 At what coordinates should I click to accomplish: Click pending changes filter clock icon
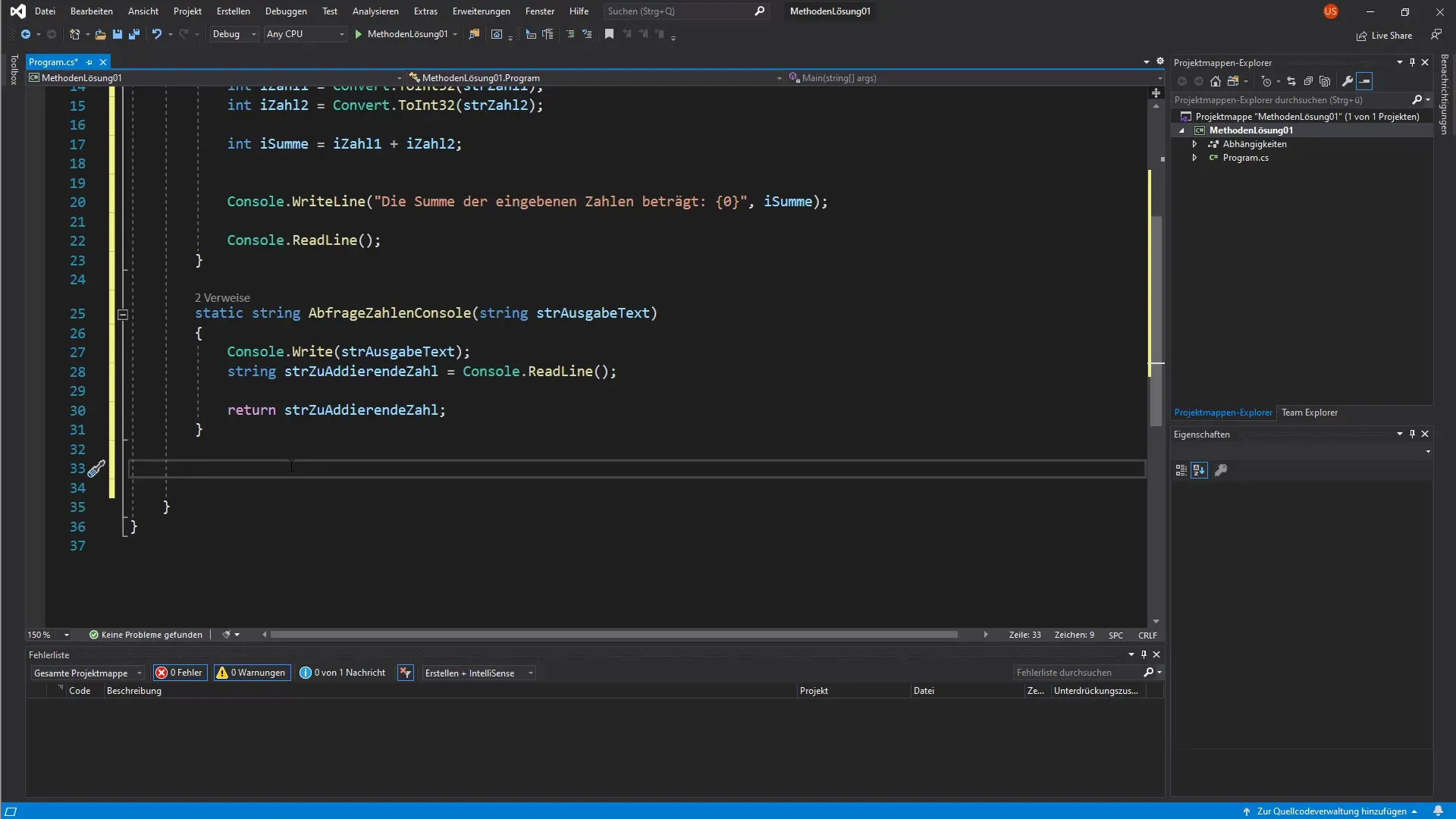pyautogui.click(x=1266, y=81)
